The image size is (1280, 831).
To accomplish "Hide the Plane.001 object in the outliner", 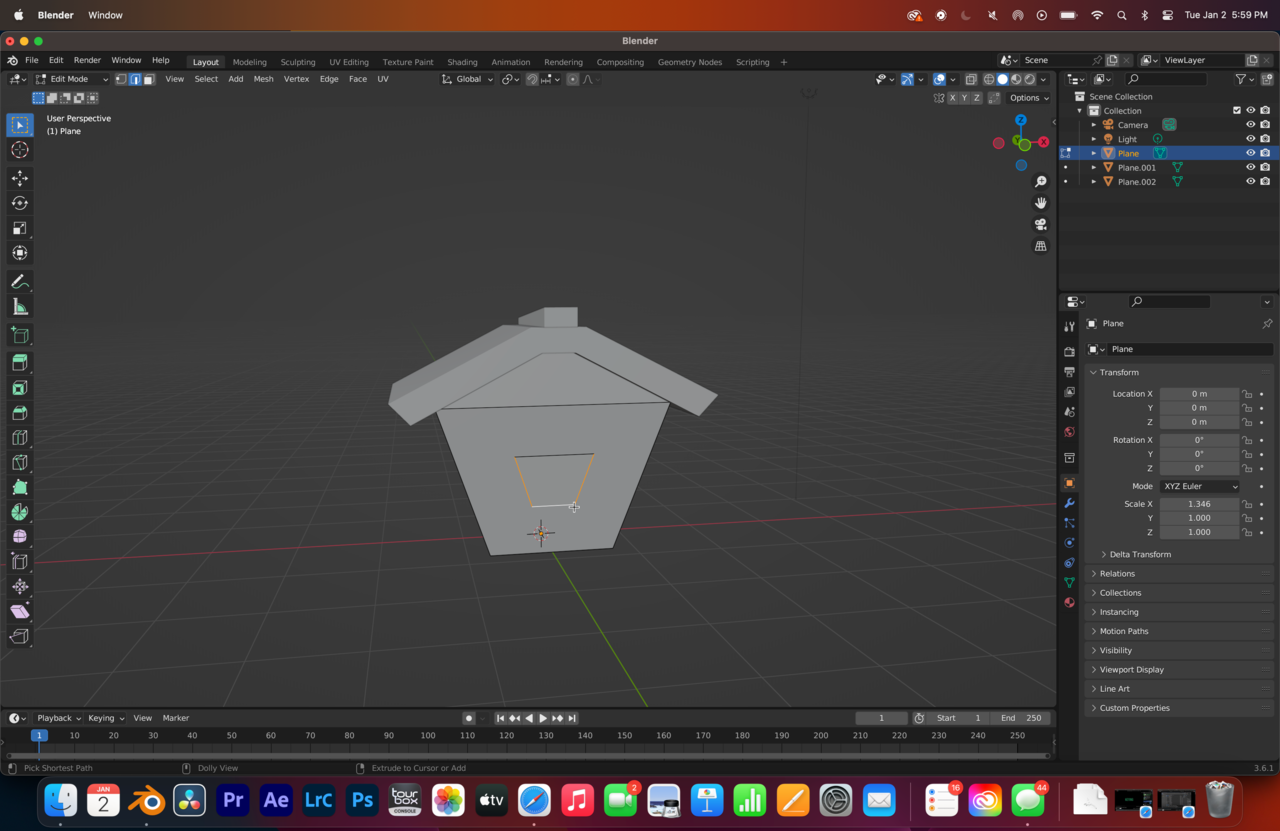I will pos(1250,168).
